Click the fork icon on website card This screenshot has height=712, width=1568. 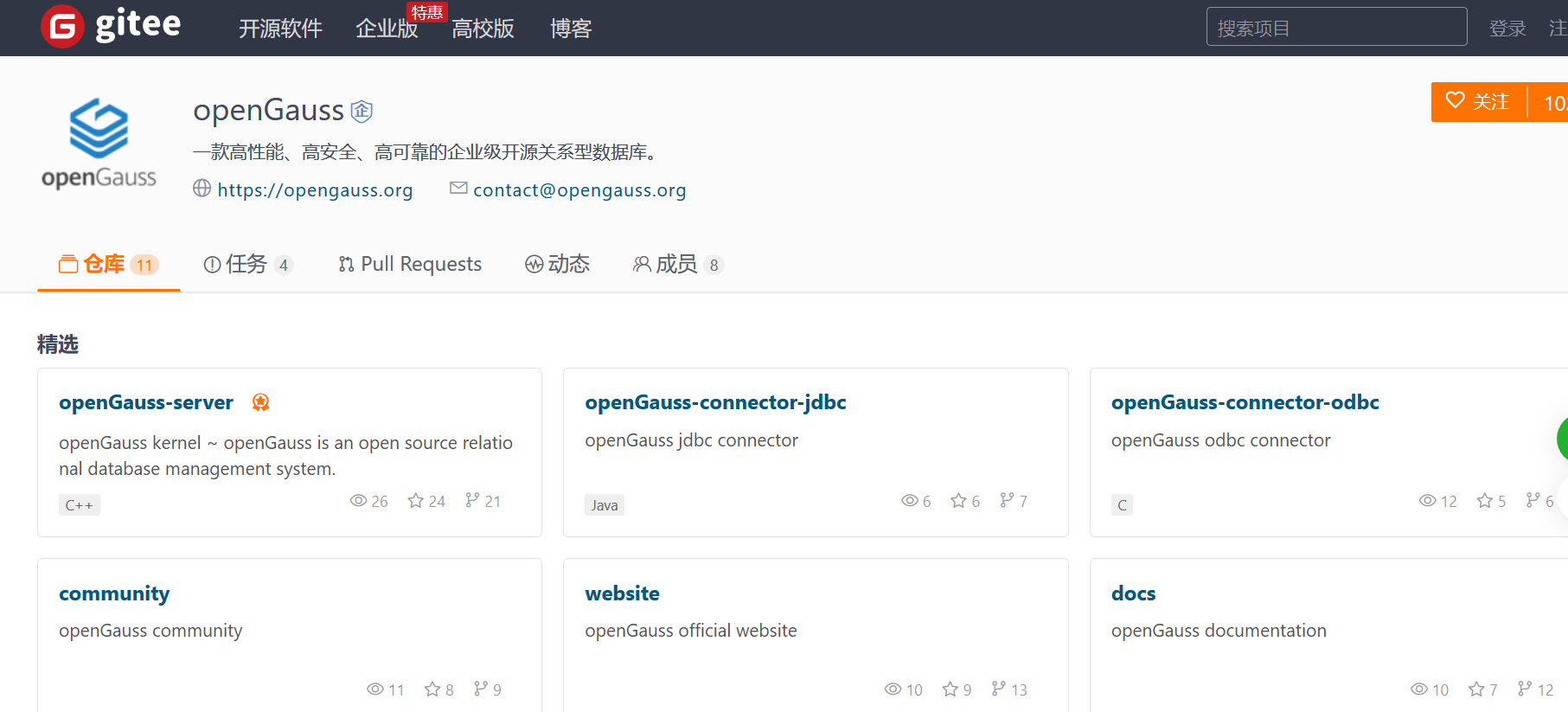point(999,689)
